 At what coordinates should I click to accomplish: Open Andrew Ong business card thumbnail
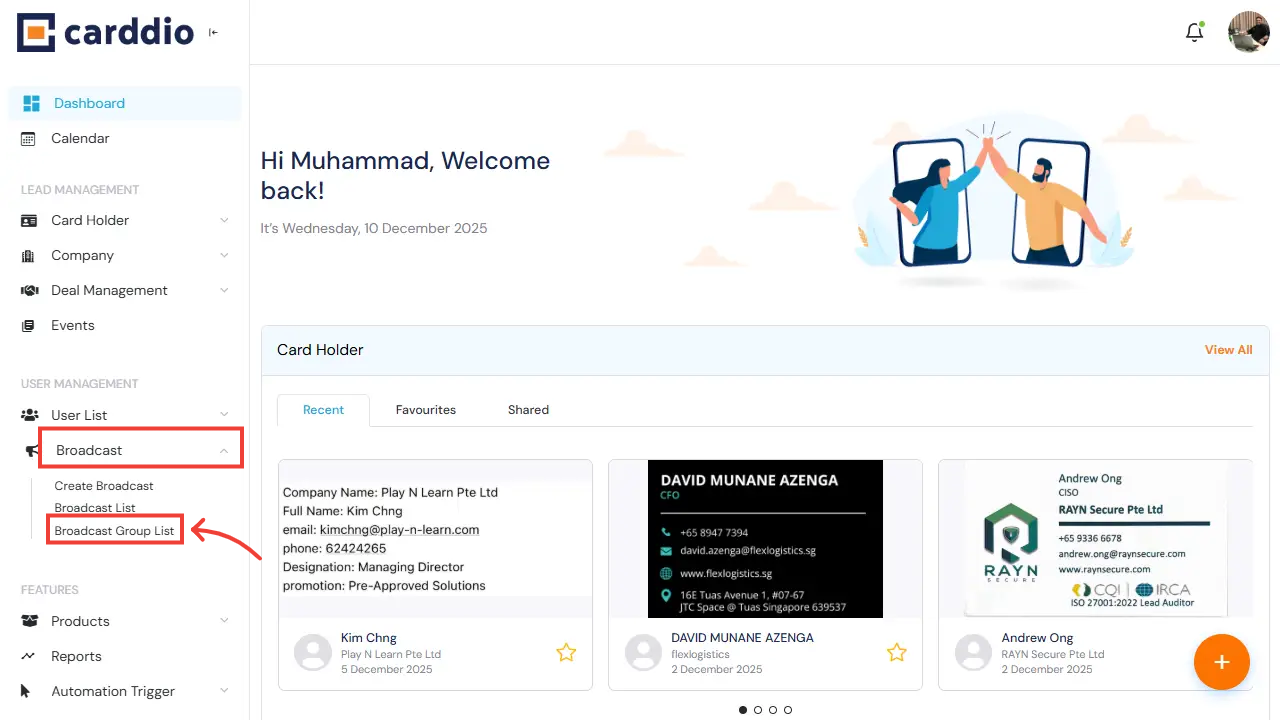pos(1095,539)
